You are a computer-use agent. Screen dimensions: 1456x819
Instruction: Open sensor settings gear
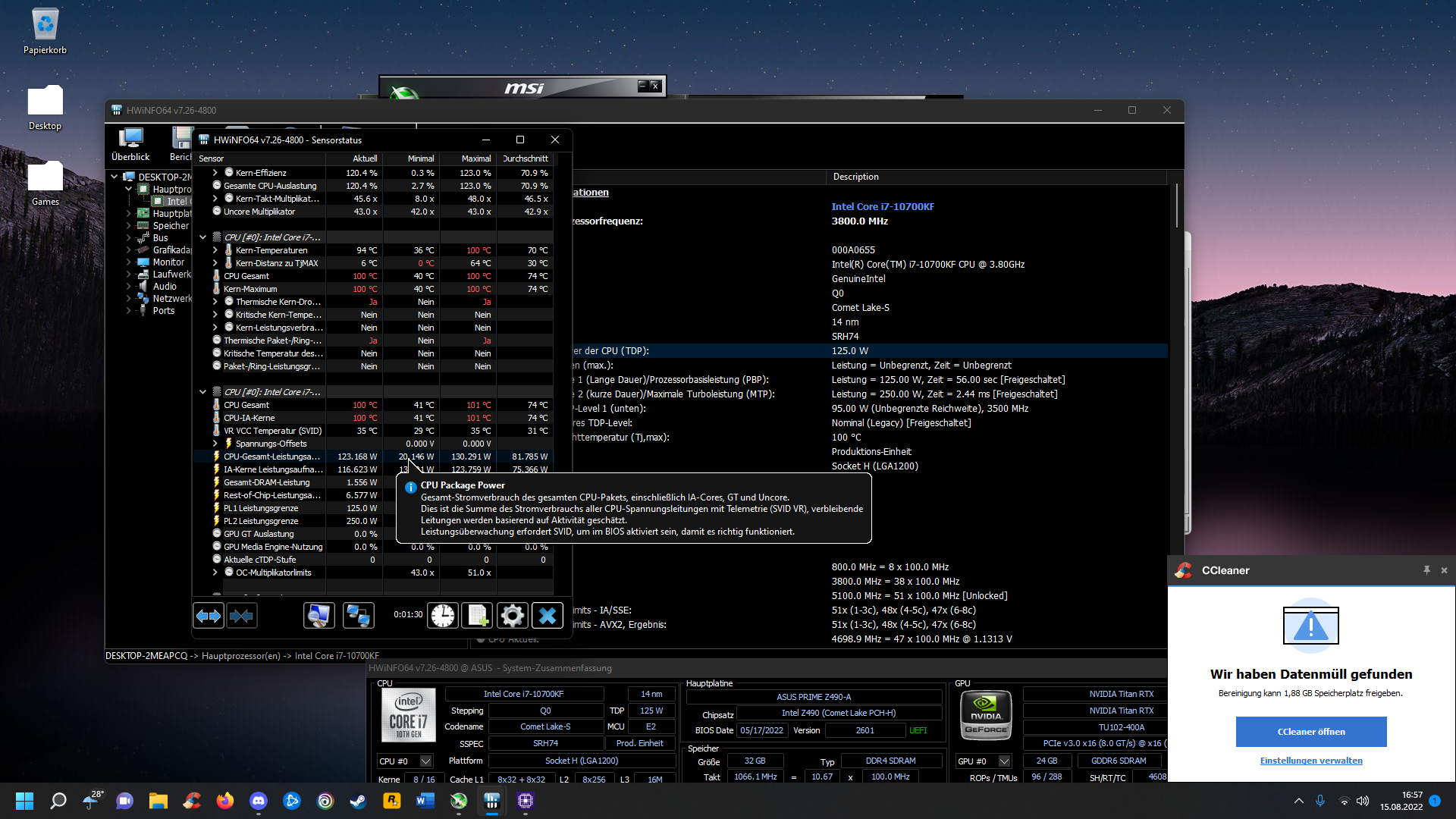[513, 616]
